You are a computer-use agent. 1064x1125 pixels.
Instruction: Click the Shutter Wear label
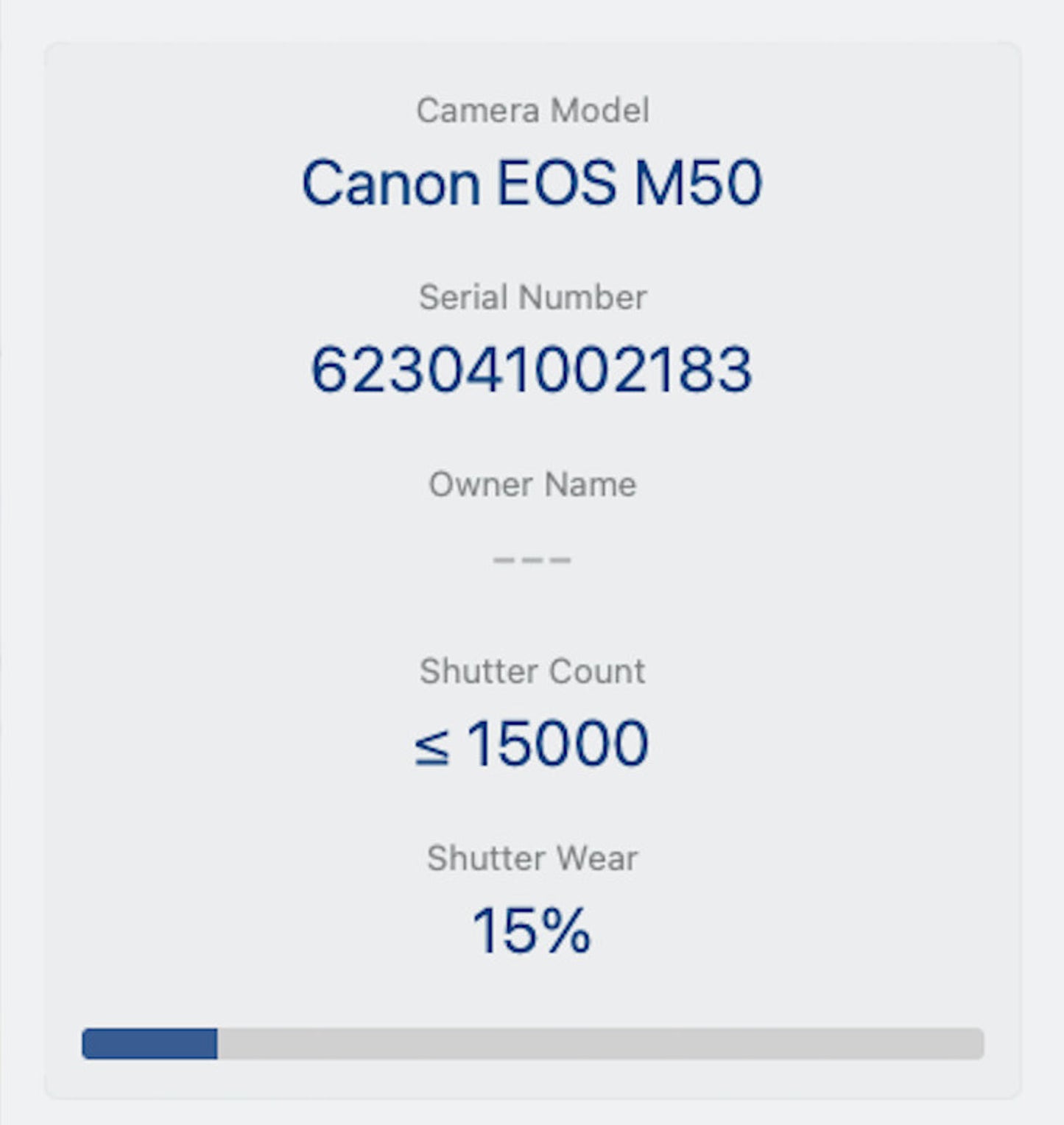(x=532, y=858)
